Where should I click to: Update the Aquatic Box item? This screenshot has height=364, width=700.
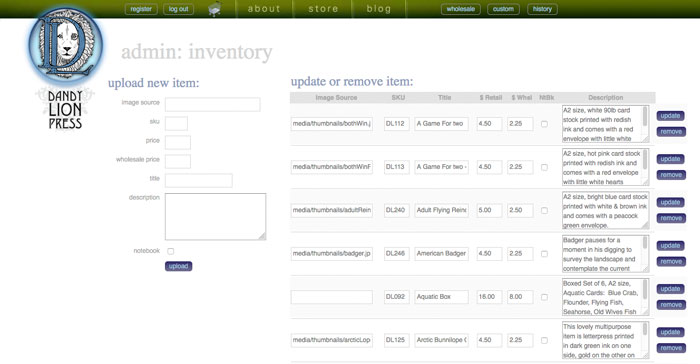tap(671, 289)
